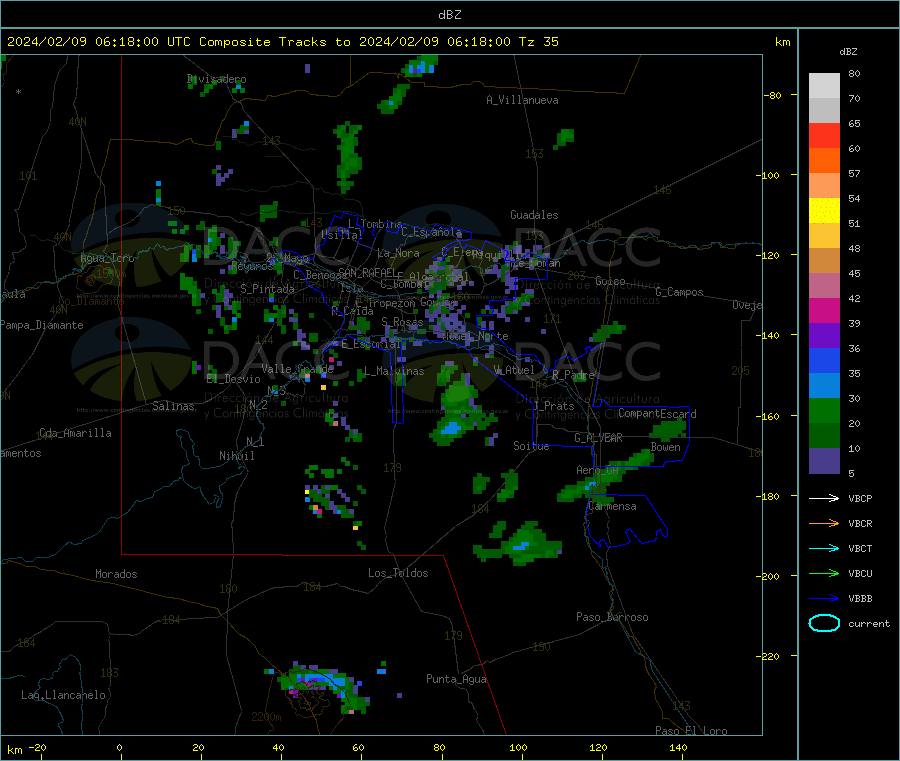Click the Paso_El_Loro map label

coord(691,731)
